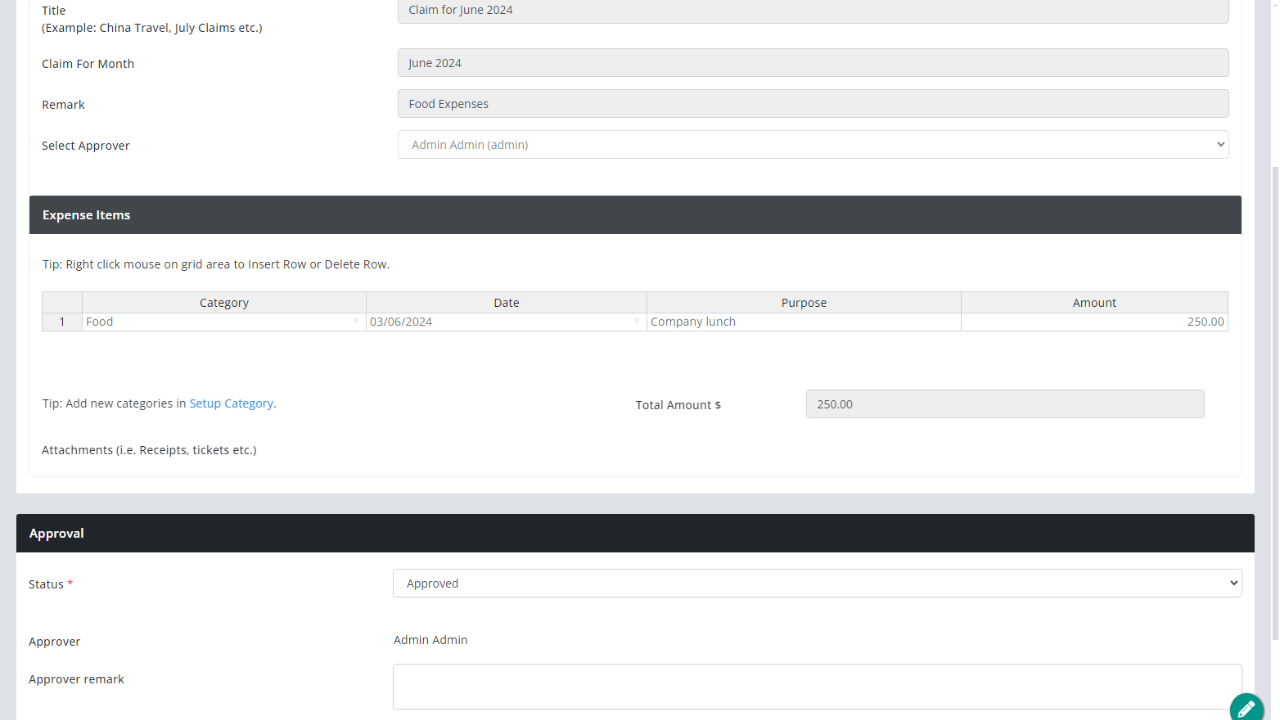Click the Title field showing Claim for June 2024
This screenshot has height=720, width=1280.
[813, 11]
